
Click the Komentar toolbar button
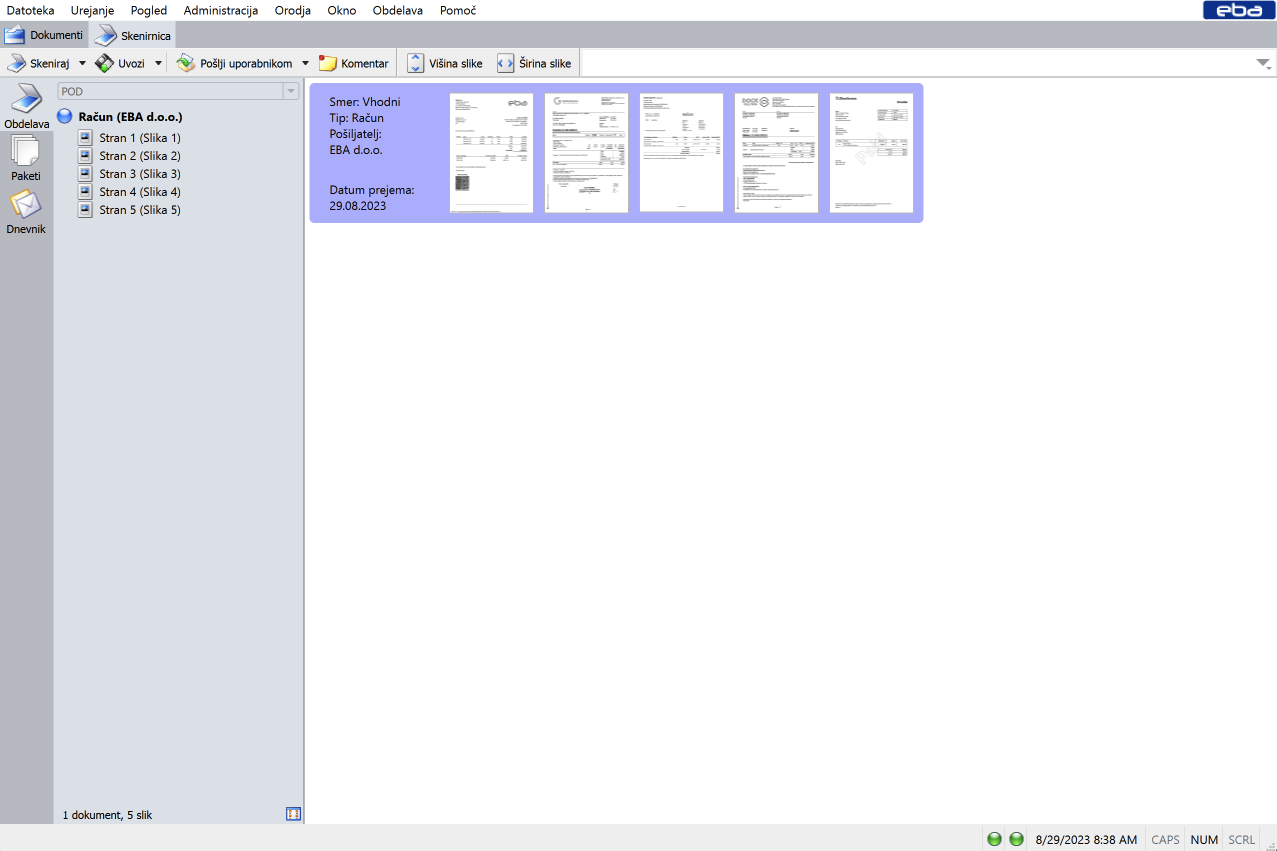pyautogui.click(x=354, y=63)
